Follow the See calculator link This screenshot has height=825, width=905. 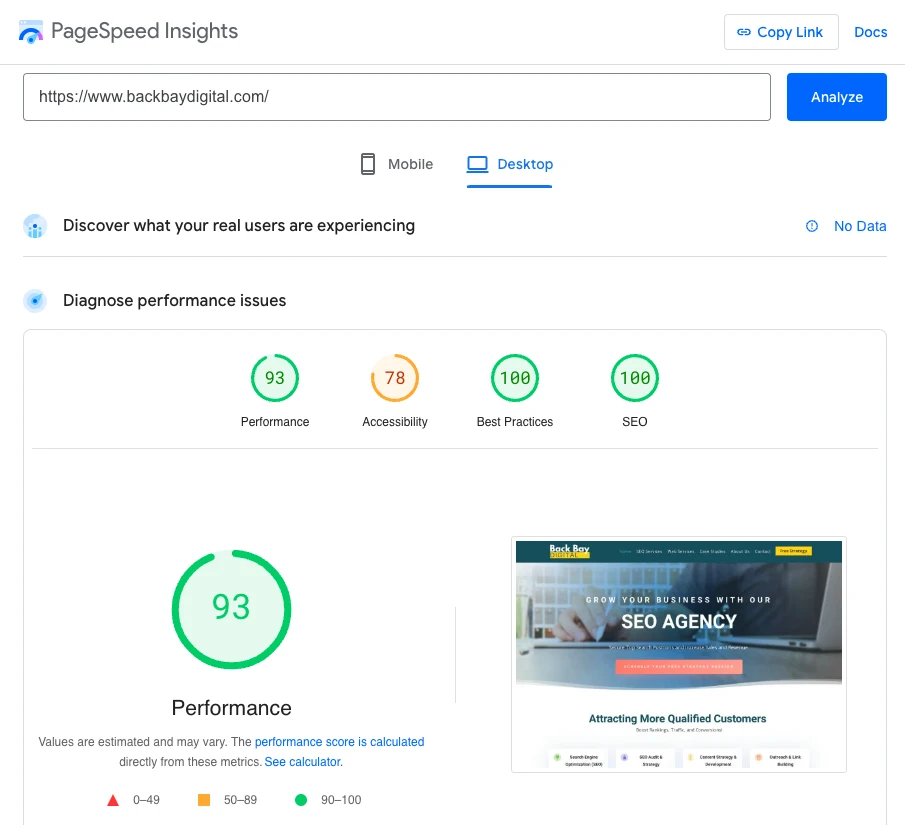(x=303, y=762)
